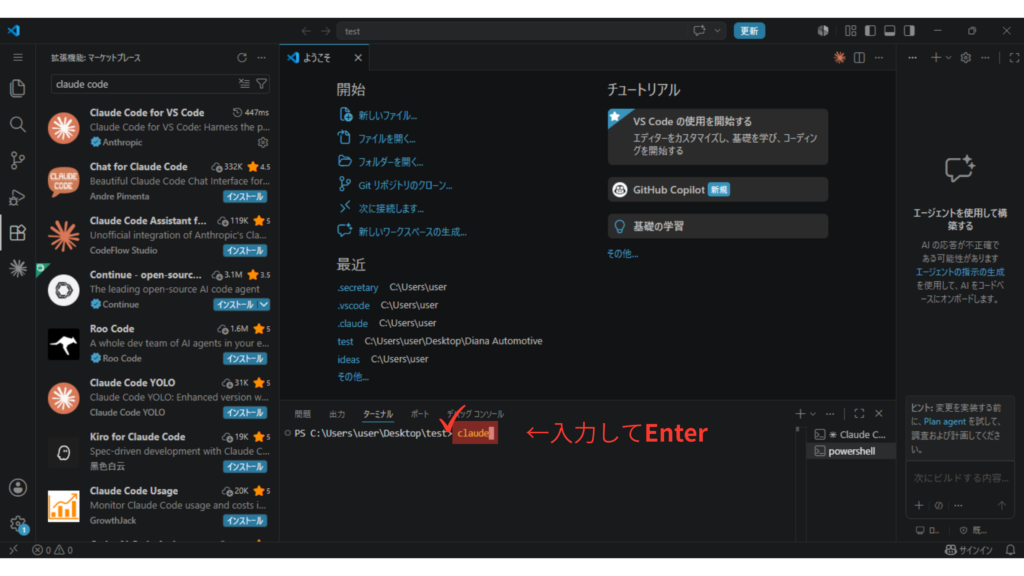
Task: Open the Extensions view icon
Action: pos(18,232)
